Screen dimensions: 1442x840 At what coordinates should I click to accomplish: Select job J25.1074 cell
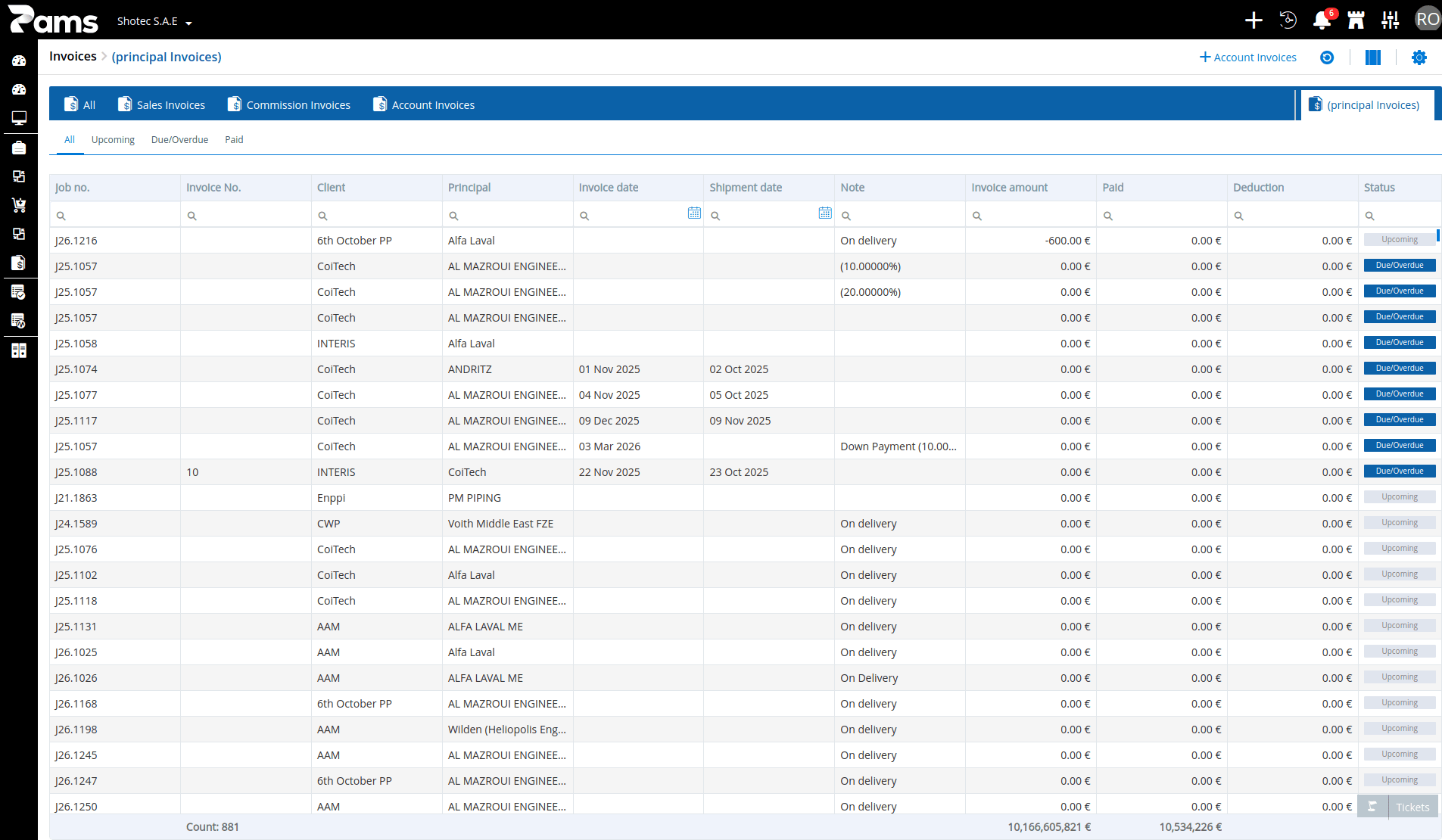(115, 369)
